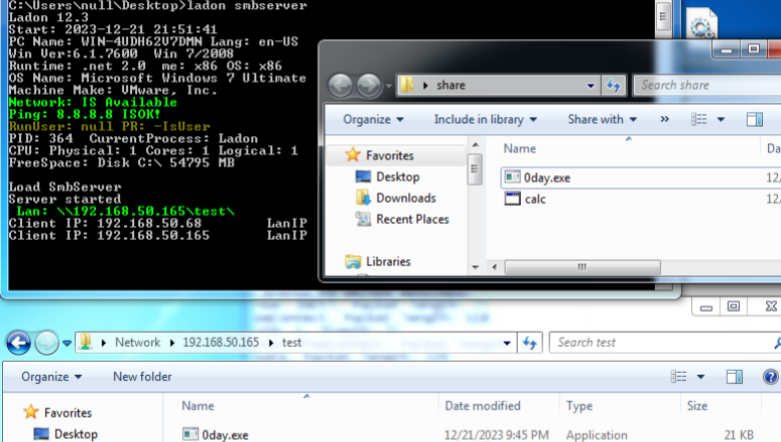Select Favorites in share navigation pane
Screen dimensions: 781x442
[390, 155]
